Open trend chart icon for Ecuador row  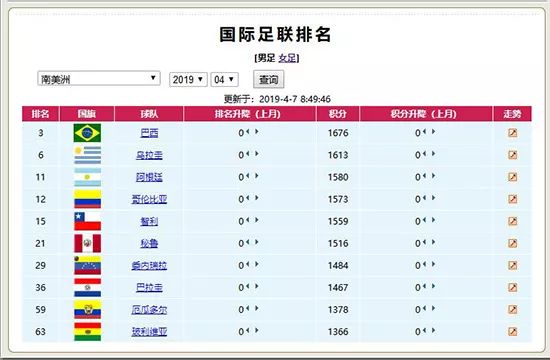[512, 309]
